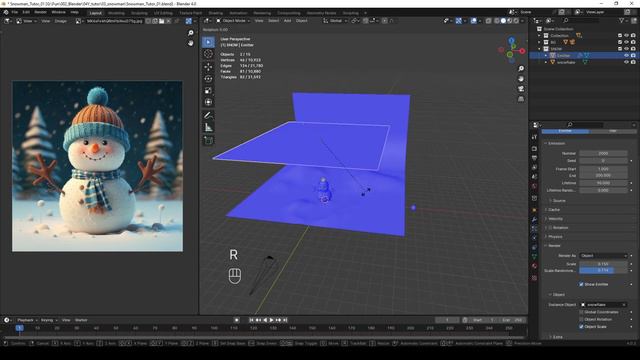640x360 pixels.
Task: Hide the snowflake object in outliner viewport
Action: [x=626, y=62]
